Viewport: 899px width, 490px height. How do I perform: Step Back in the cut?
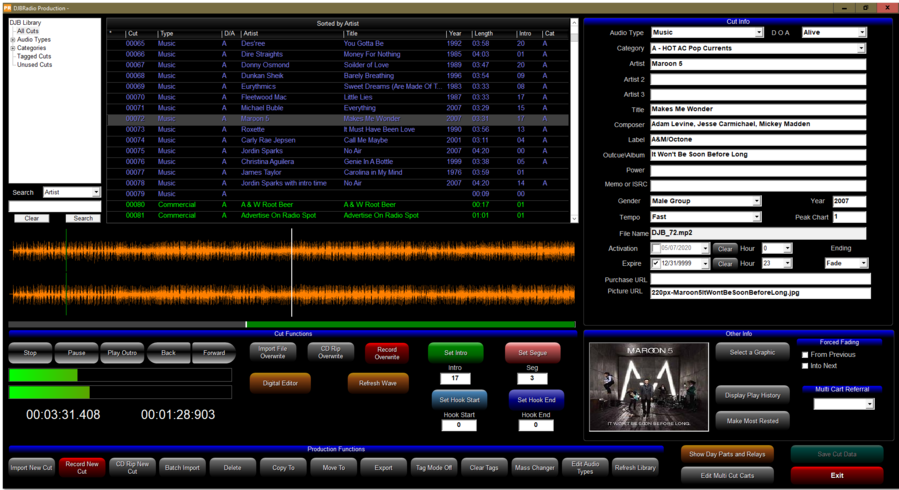[x=169, y=353]
